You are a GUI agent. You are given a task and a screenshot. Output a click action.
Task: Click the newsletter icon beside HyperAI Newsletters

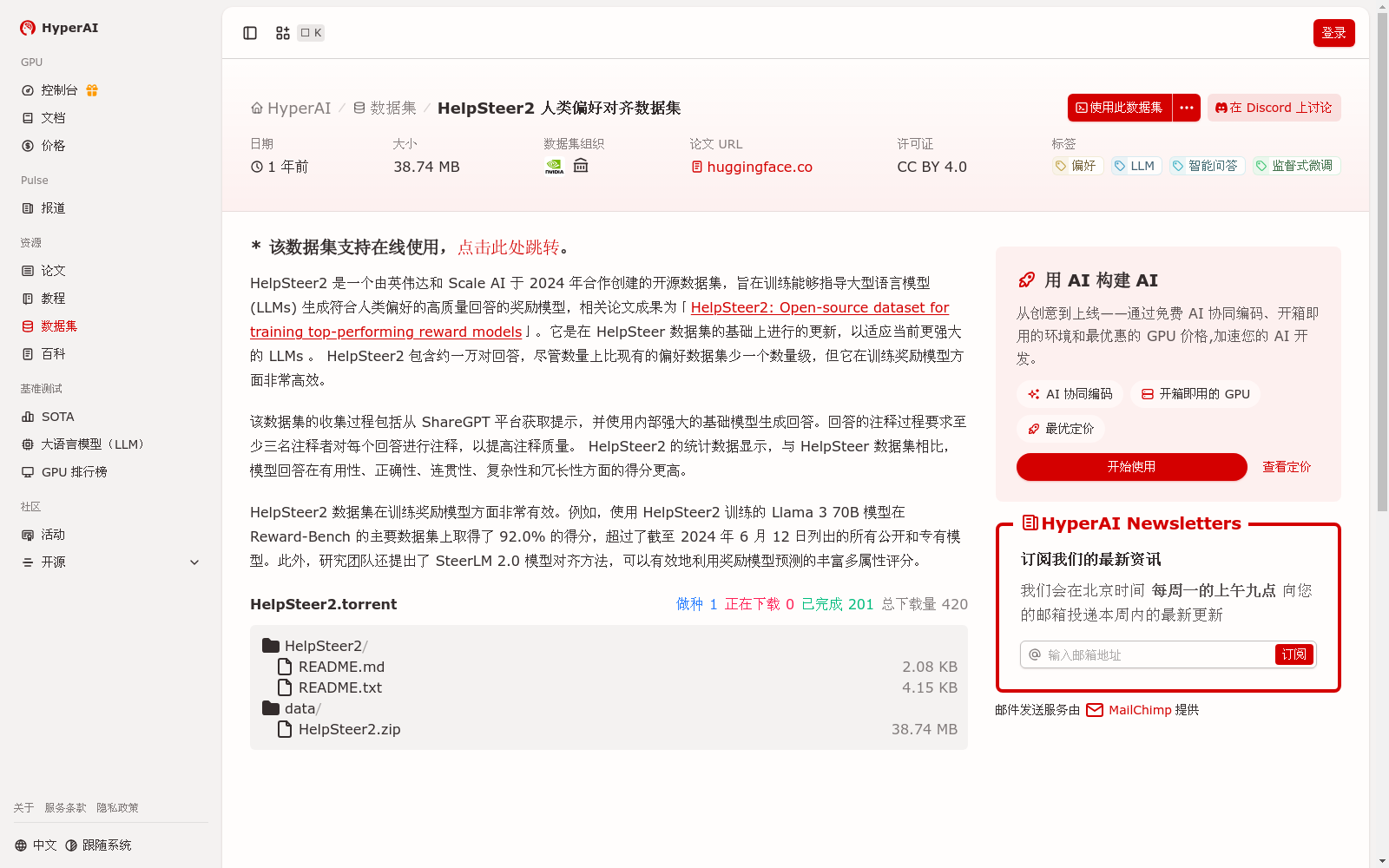point(1030,523)
